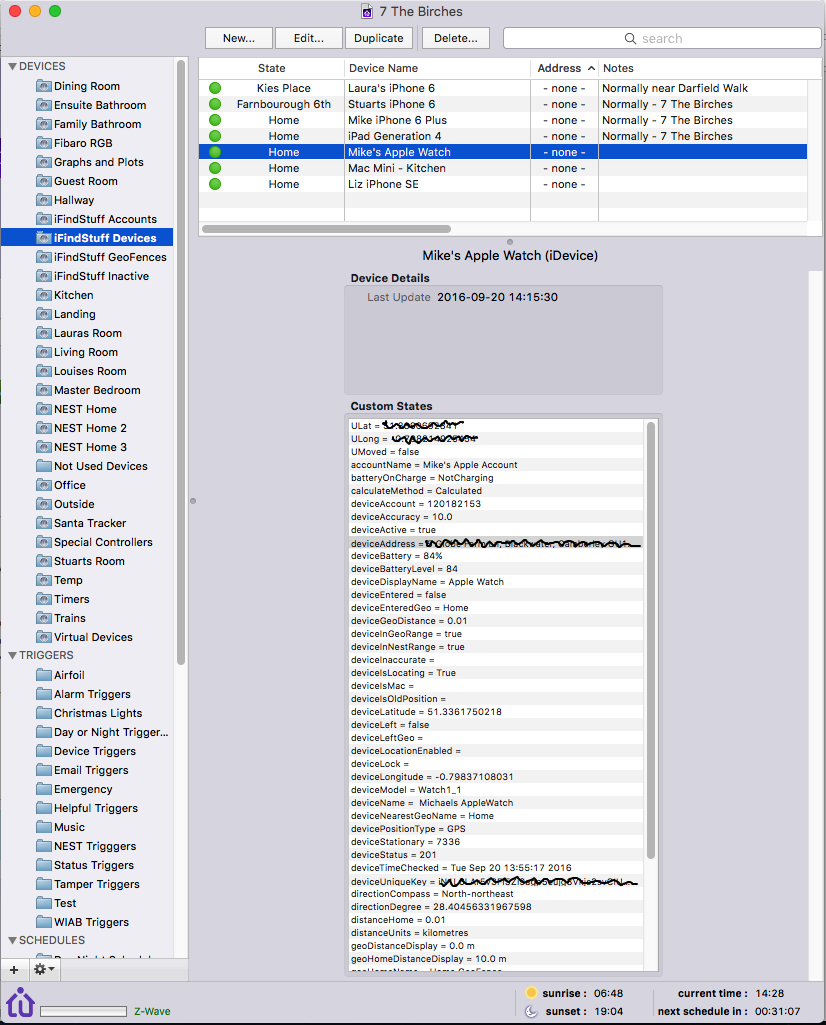Image resolution: width=826 pixels, height=1025 pixels.
Task: Select the iFindStuff Devices folder
Action: tap(88, 238)
